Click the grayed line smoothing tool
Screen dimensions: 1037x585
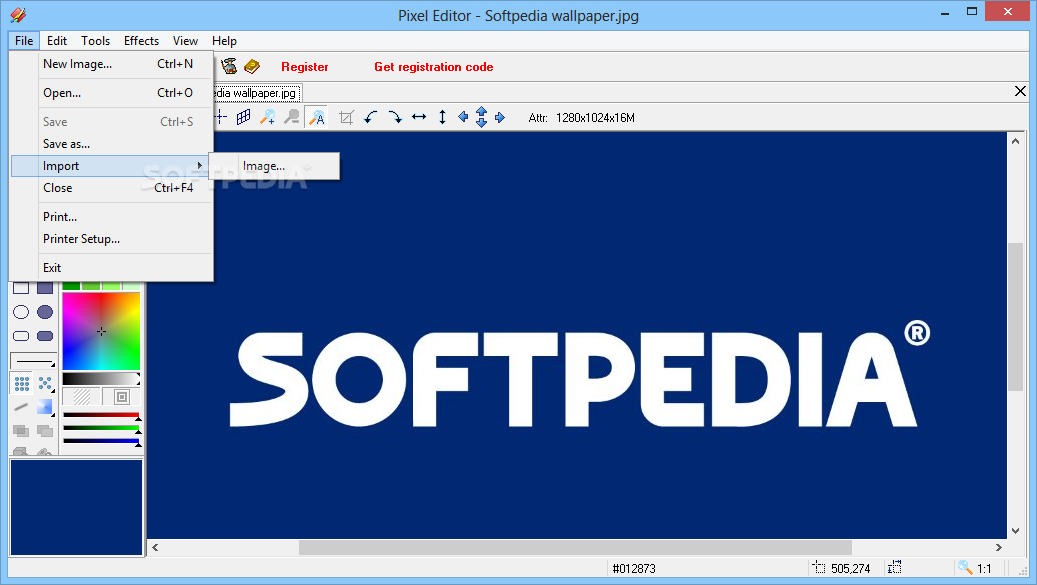click(21, 407)
